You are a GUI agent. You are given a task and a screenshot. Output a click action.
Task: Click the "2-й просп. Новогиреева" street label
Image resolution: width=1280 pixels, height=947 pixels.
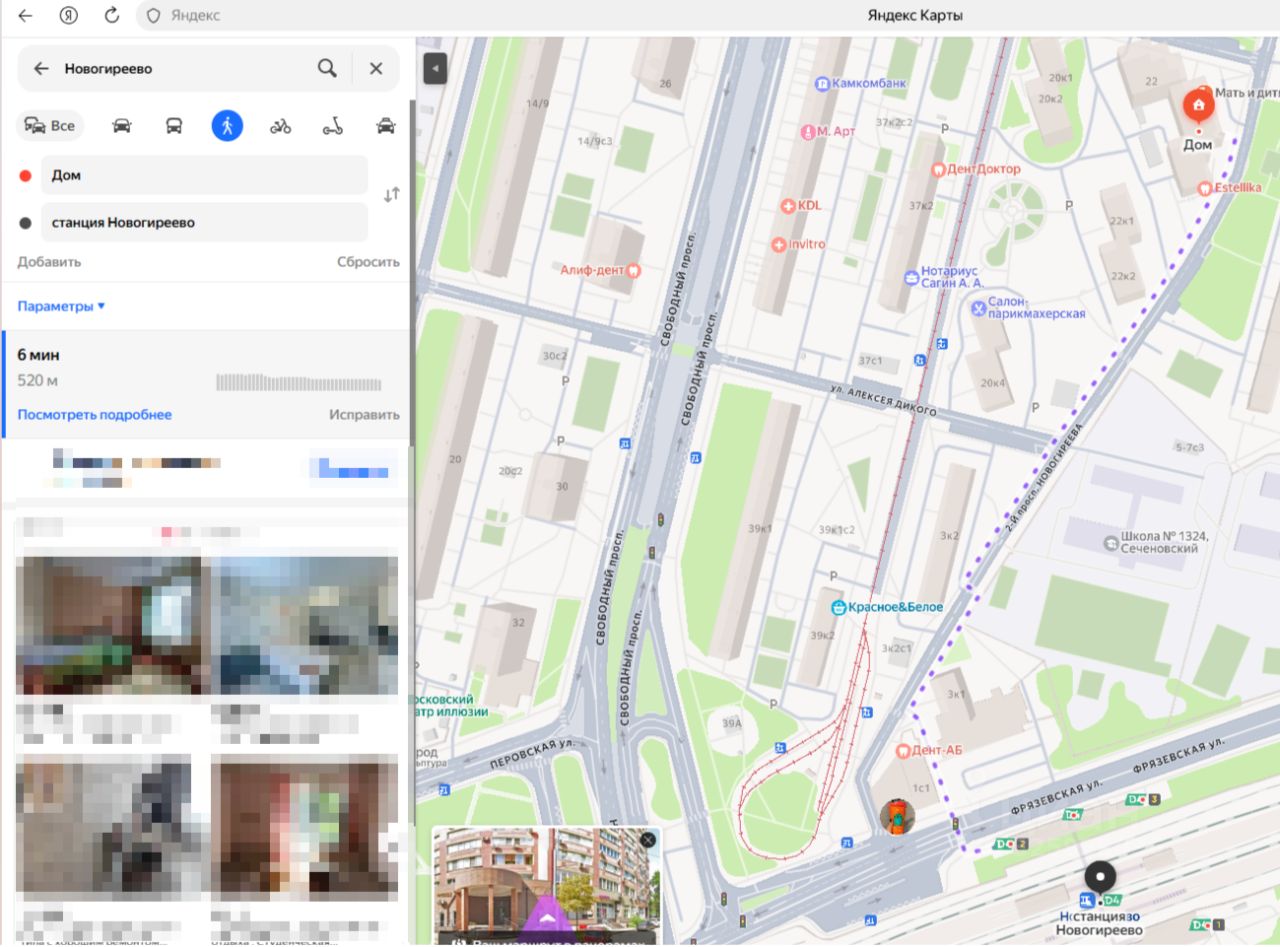1042,476
